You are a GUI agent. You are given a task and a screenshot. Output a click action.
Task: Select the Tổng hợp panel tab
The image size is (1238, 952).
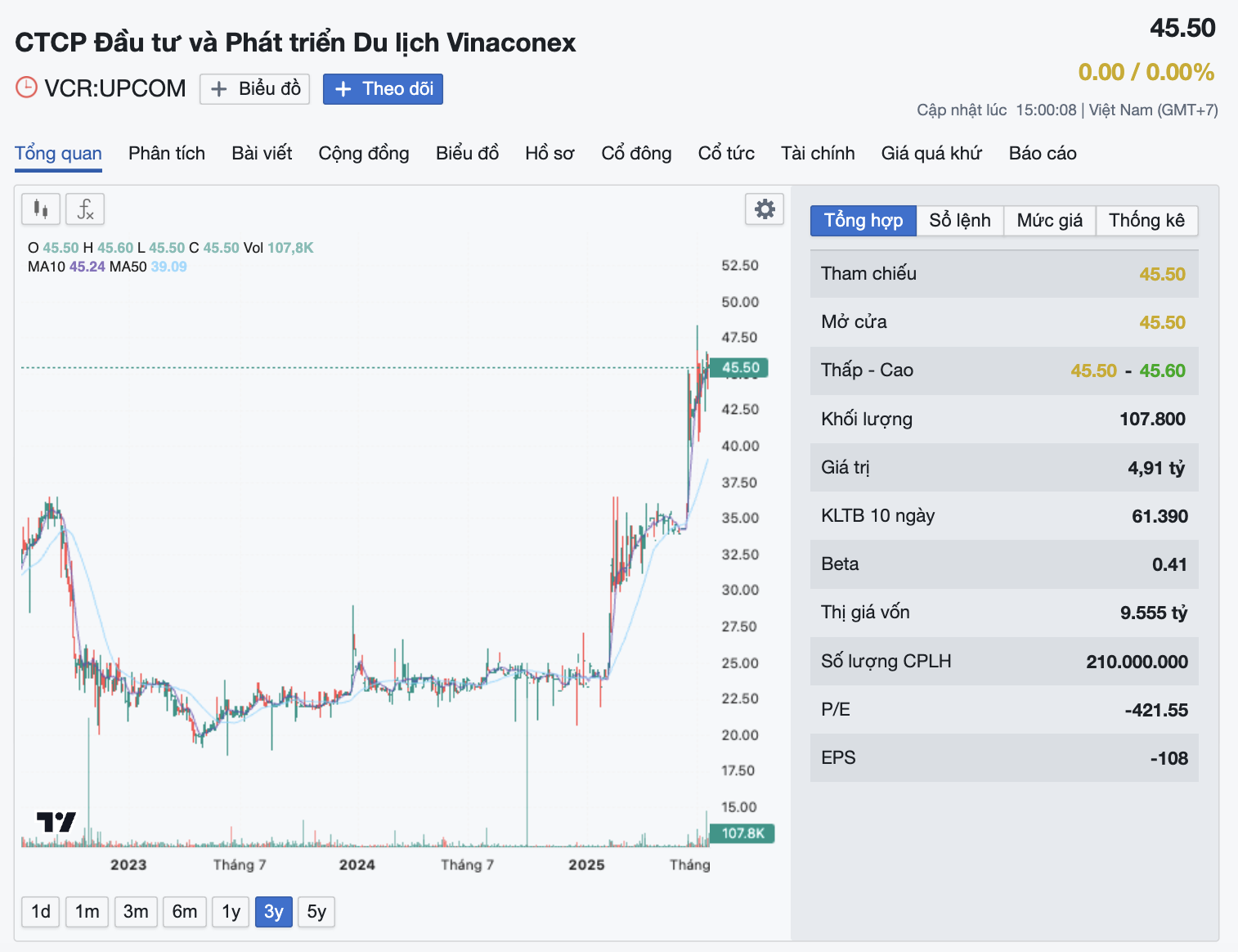(x=863, y=221)
